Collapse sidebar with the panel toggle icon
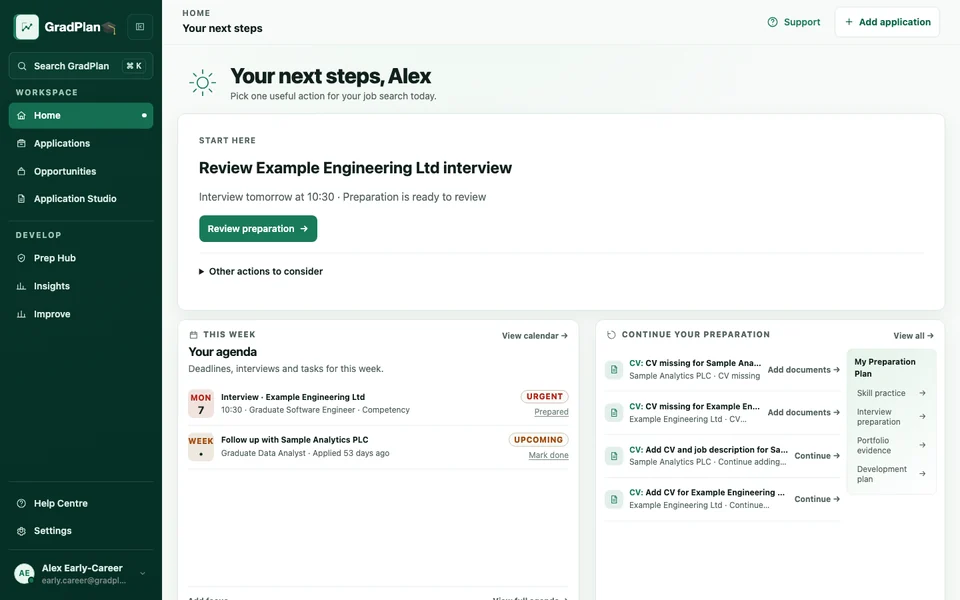Viewport: 960px width, 600px height. point(140,27)
